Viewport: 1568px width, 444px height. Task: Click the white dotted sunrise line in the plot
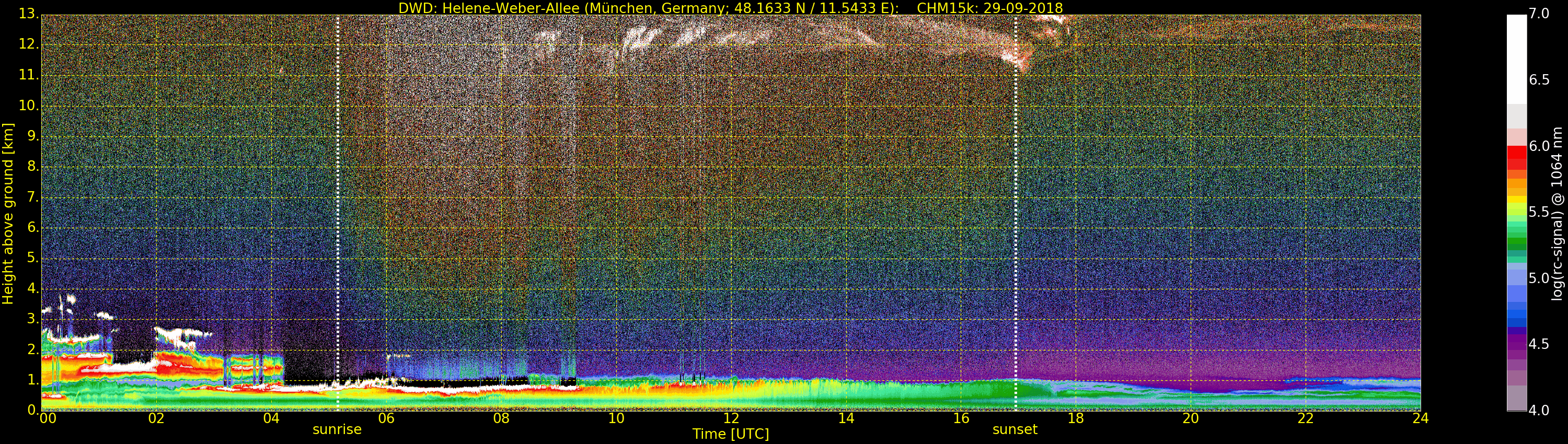point(338,213)
